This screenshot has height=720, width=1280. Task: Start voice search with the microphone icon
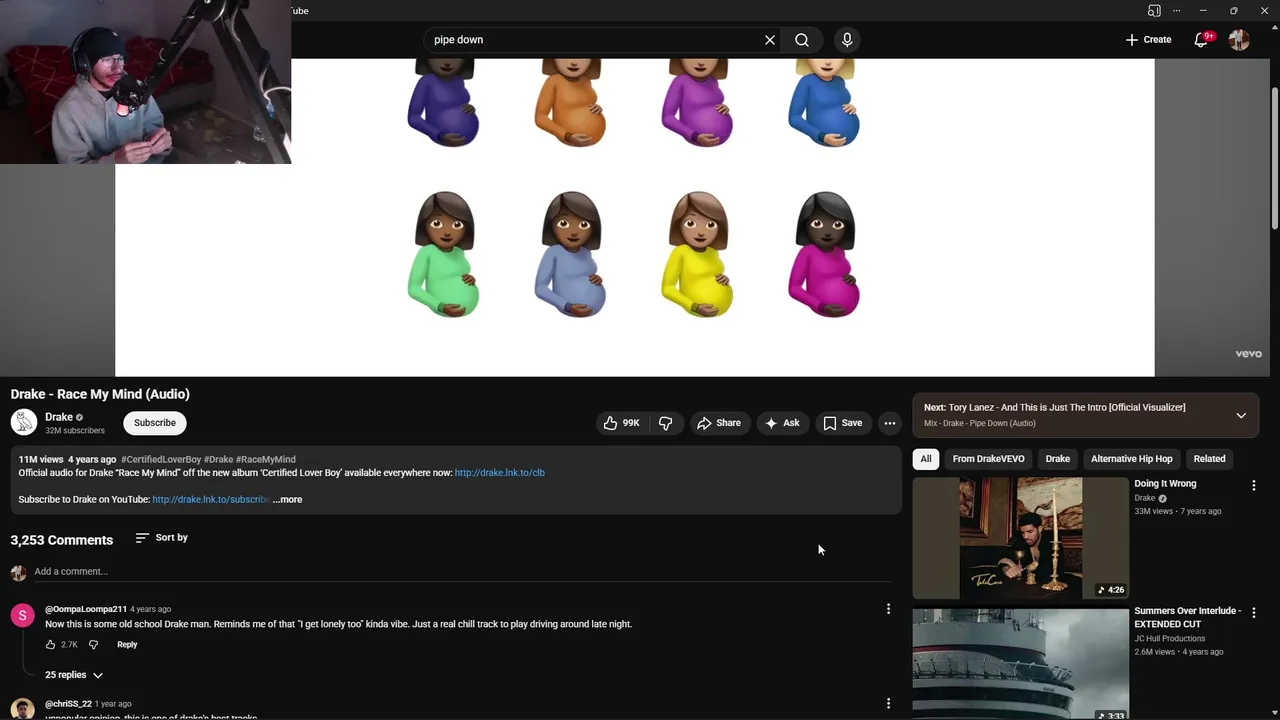coord(847,40)
